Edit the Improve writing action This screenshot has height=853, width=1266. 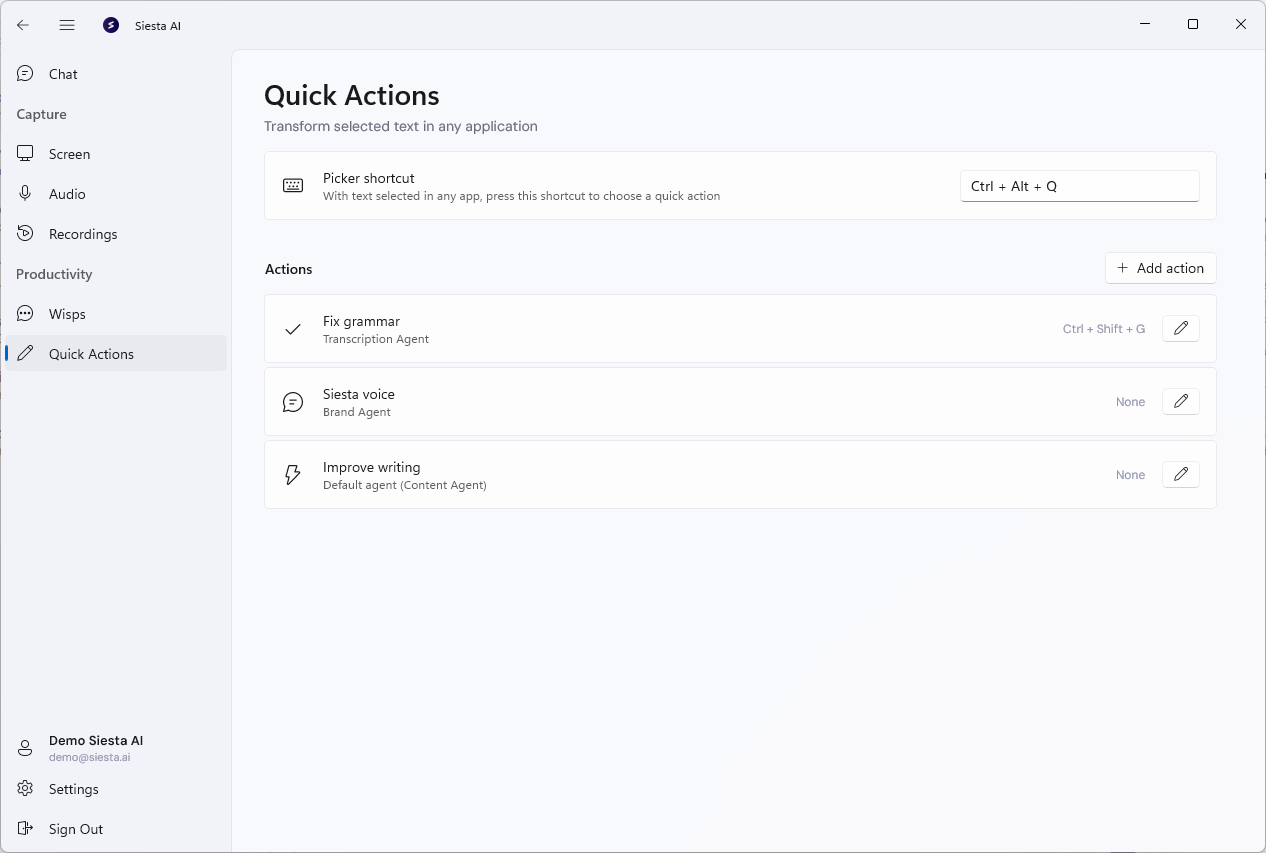click(x=1181, y=475)
